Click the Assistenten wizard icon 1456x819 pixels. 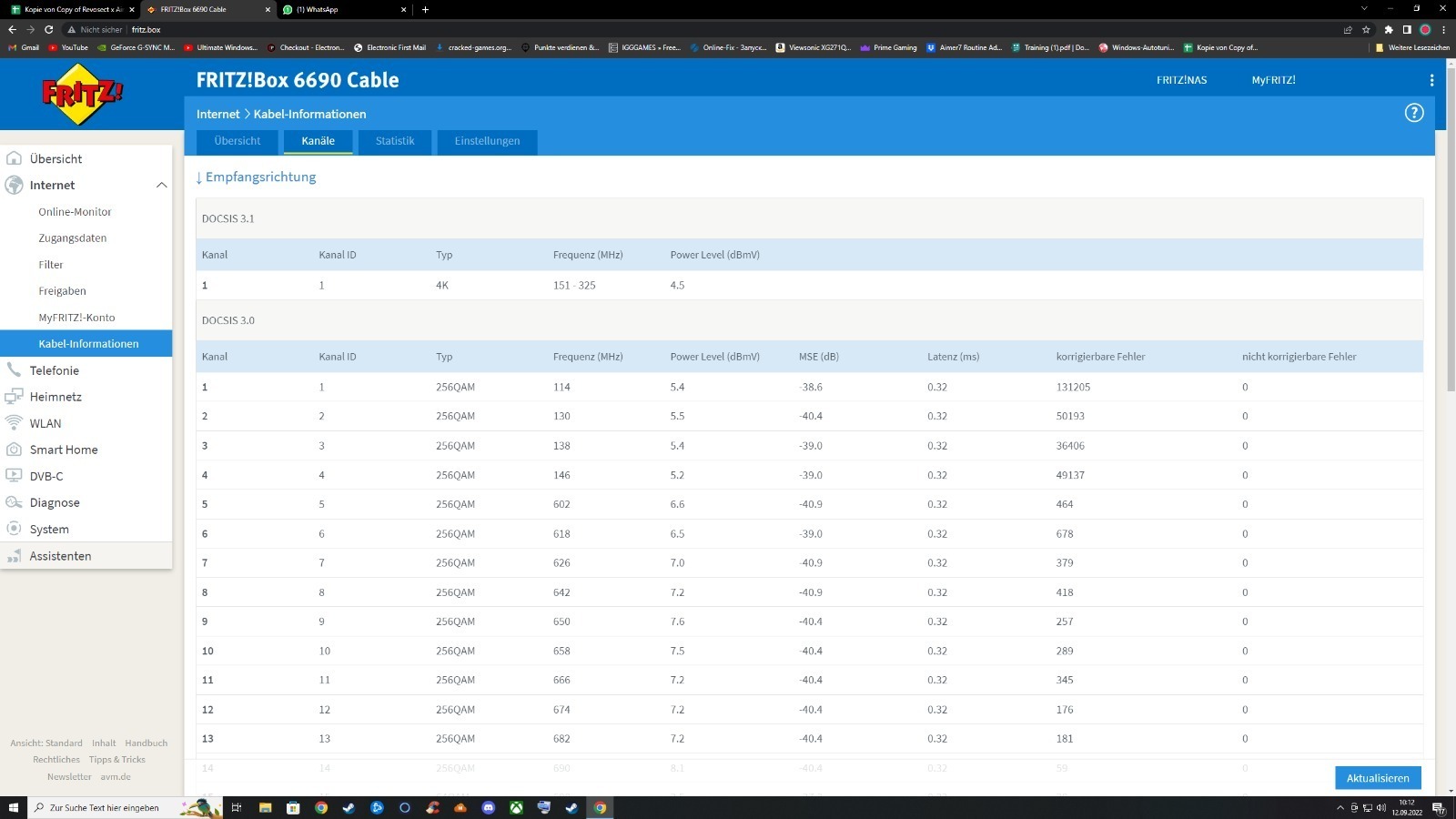[x=14, y=556]
